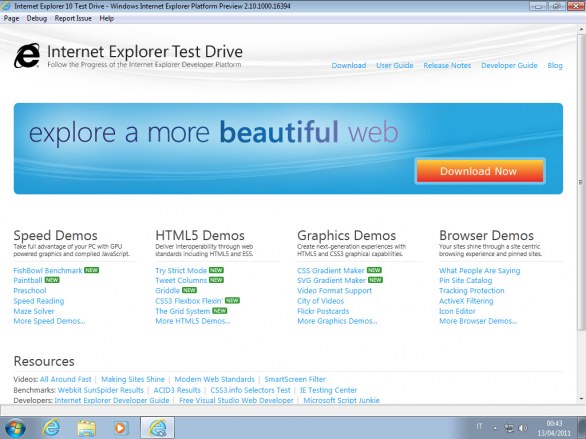Open the Debug menu
Screen dimensions: 586x439
point(37,18)
